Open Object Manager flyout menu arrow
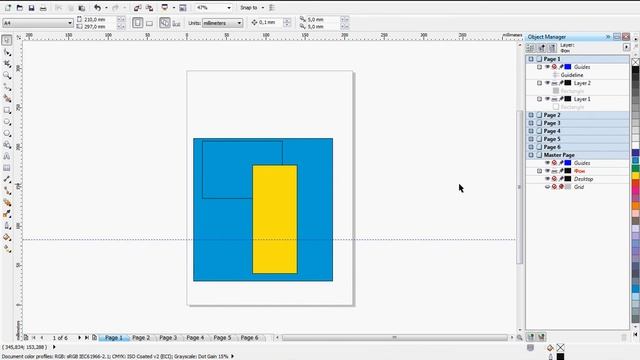Viewport: 640px width, 360px height. [627, 47]
